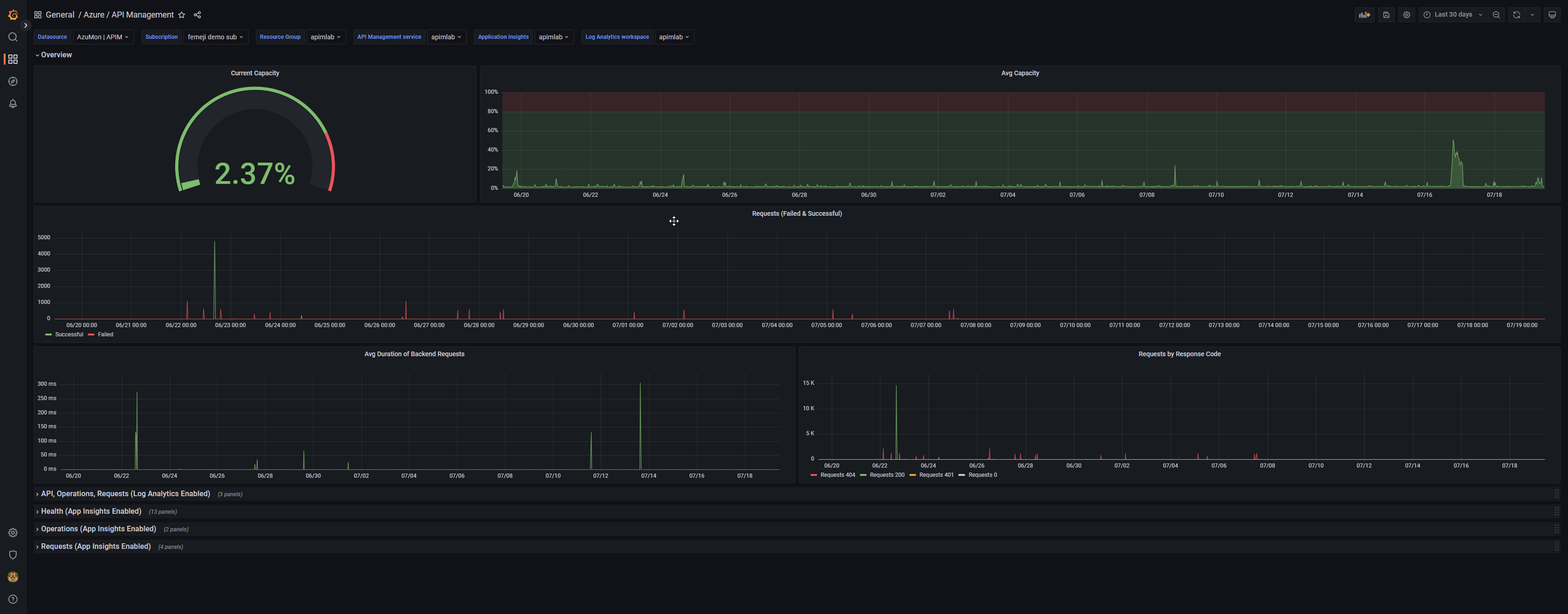Expand the Health (App Insights Enabled) row
Image resolution: width=1568 pixels, height=614 pixels.
(91, 511)
